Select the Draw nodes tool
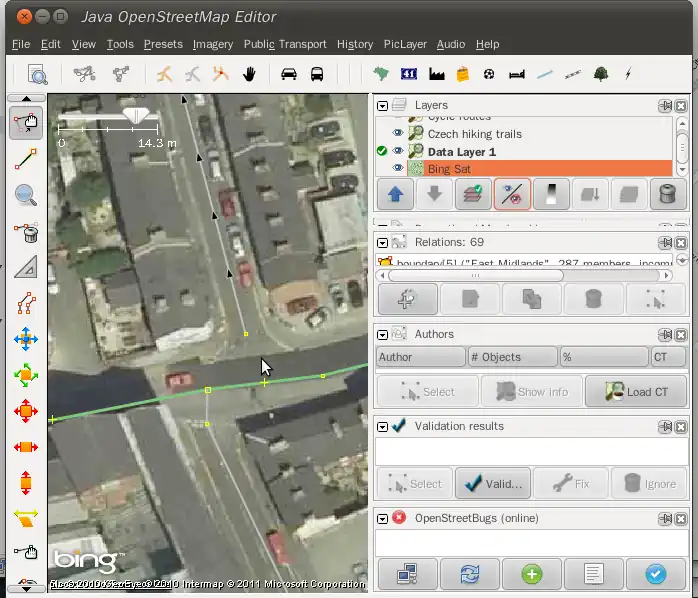The image size is (698, 598). pyautogui.click(x=26, y=156)
